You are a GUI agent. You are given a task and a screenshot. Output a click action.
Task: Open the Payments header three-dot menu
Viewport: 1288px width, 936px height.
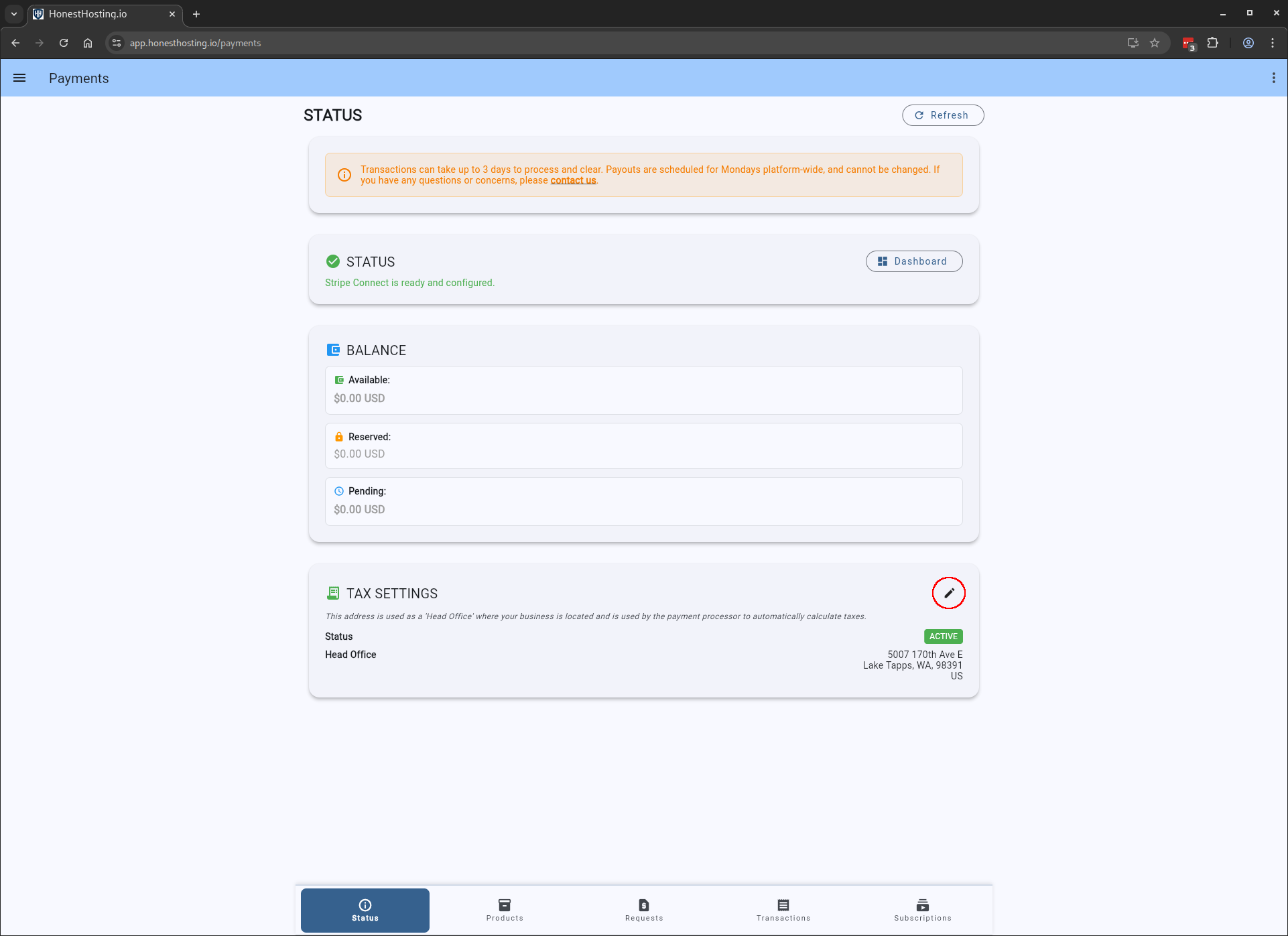pyautogui.click(x=1273, y=78)
